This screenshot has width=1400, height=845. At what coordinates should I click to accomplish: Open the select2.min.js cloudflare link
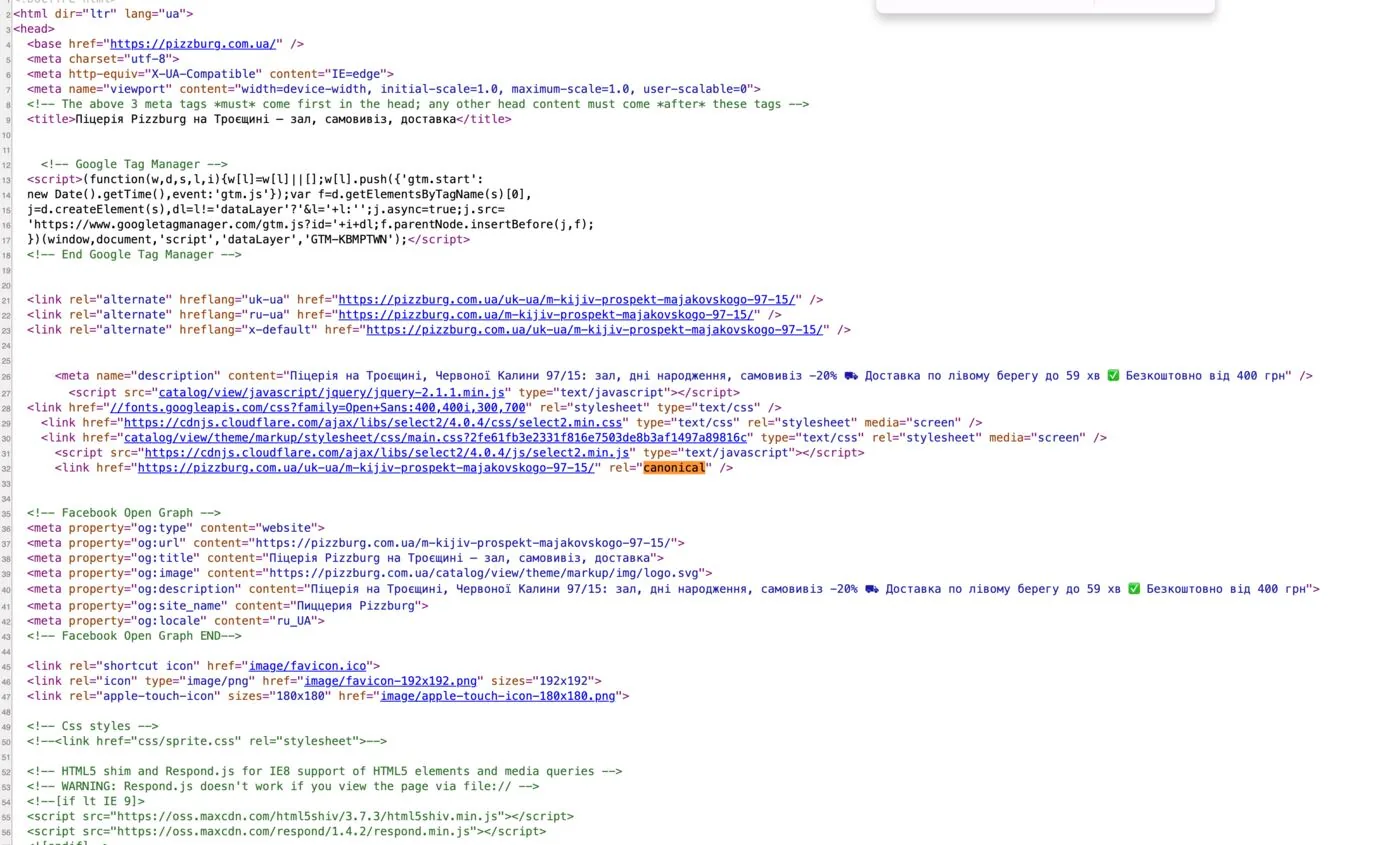point(387,453)
